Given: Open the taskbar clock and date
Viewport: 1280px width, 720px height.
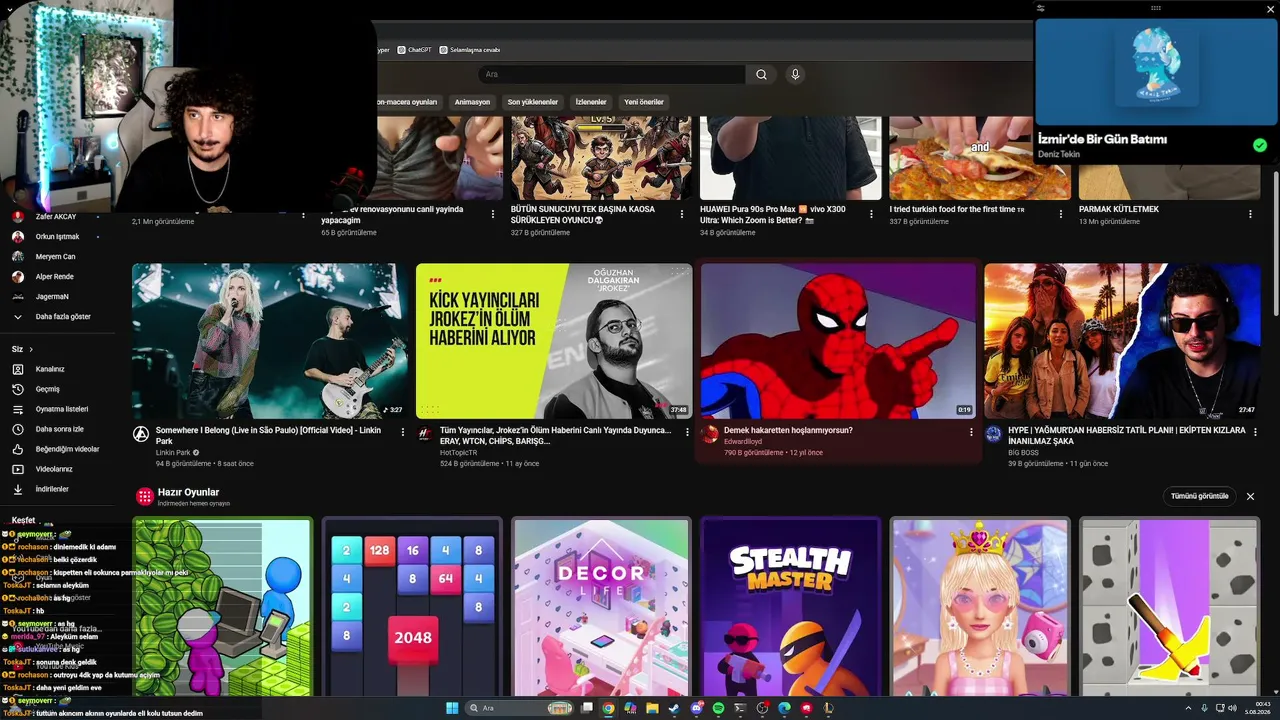Looking at the screenshot, I should tap(1257, 708).
